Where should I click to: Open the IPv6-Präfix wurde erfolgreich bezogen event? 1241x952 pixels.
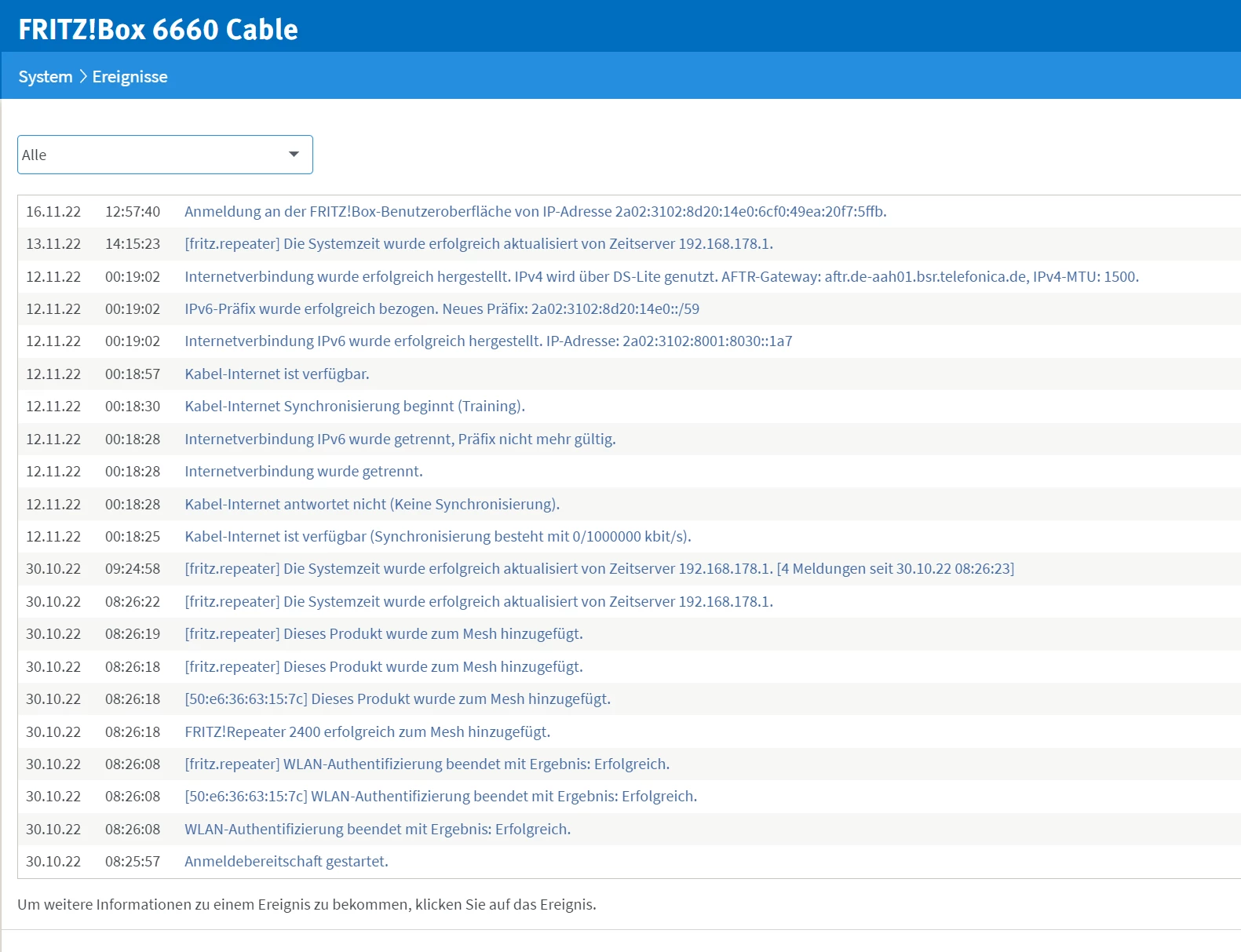tap(442, 309)
